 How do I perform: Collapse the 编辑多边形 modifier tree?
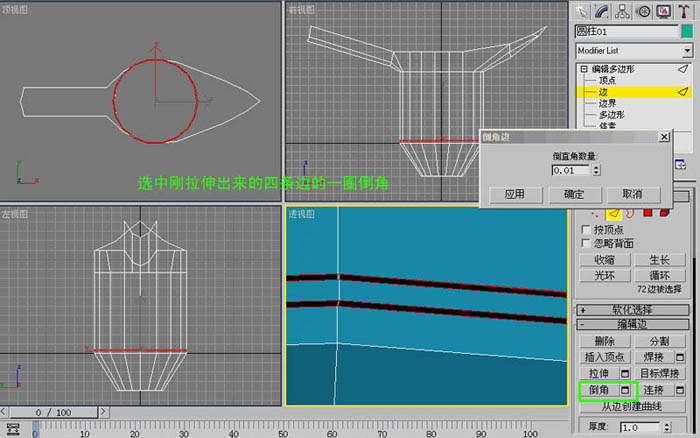tap(584, 69)
